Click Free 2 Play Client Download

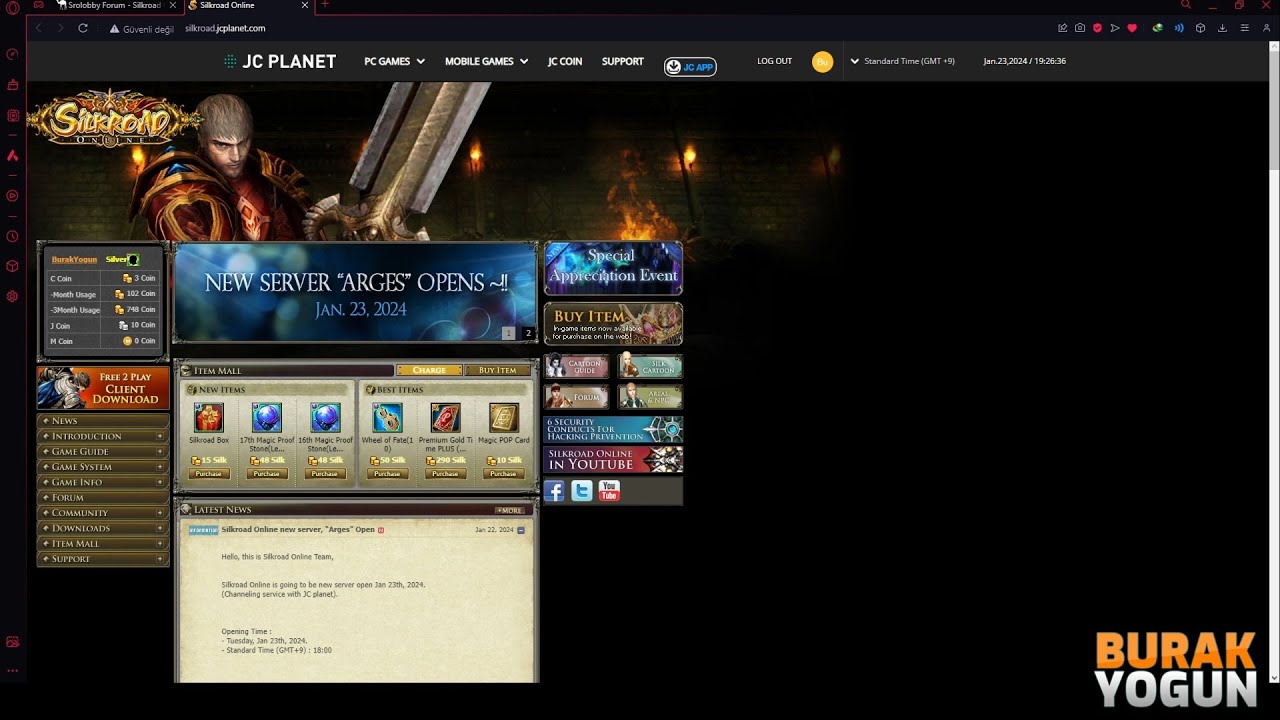tap(103, 389)
